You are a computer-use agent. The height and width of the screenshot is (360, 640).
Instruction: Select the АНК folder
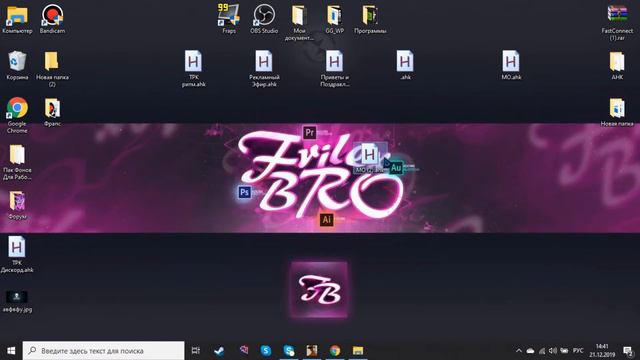click(x=617, y=65)
